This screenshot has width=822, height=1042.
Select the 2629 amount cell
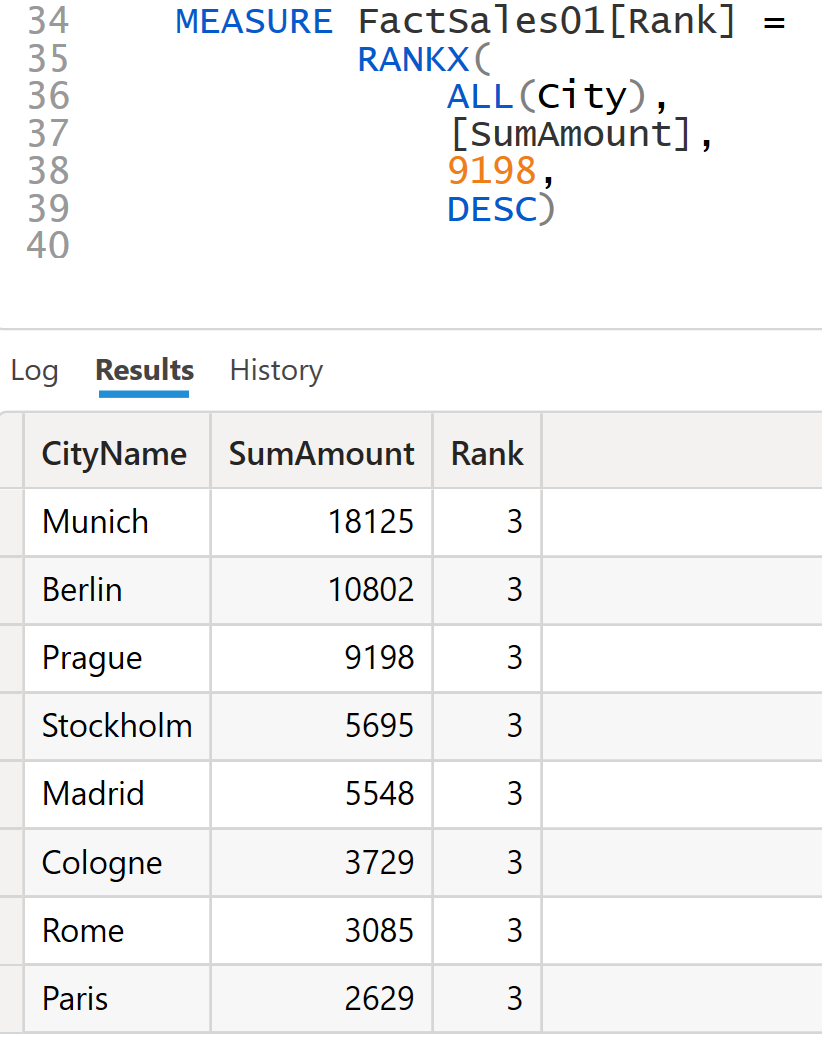click(x=379, y=999)
